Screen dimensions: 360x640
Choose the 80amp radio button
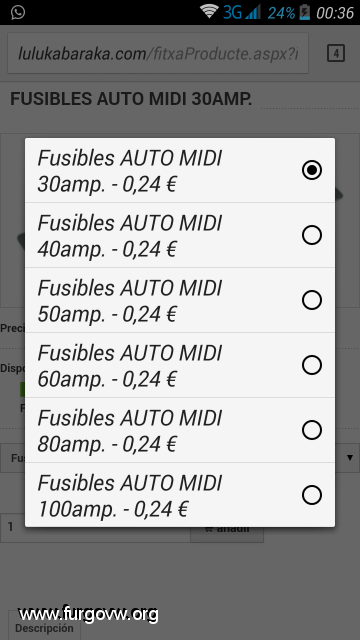point(312,430)
